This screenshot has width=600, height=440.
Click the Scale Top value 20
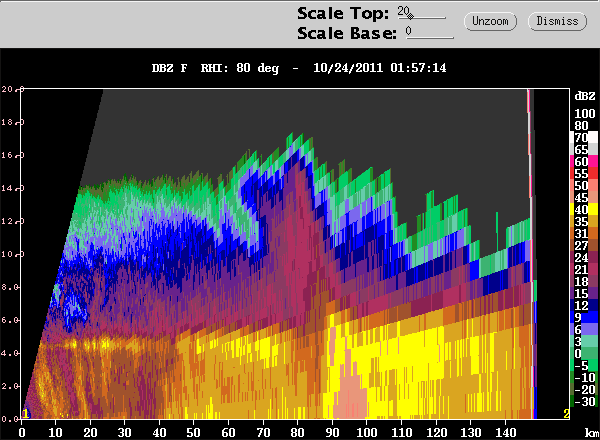click(x=403, y=10)
